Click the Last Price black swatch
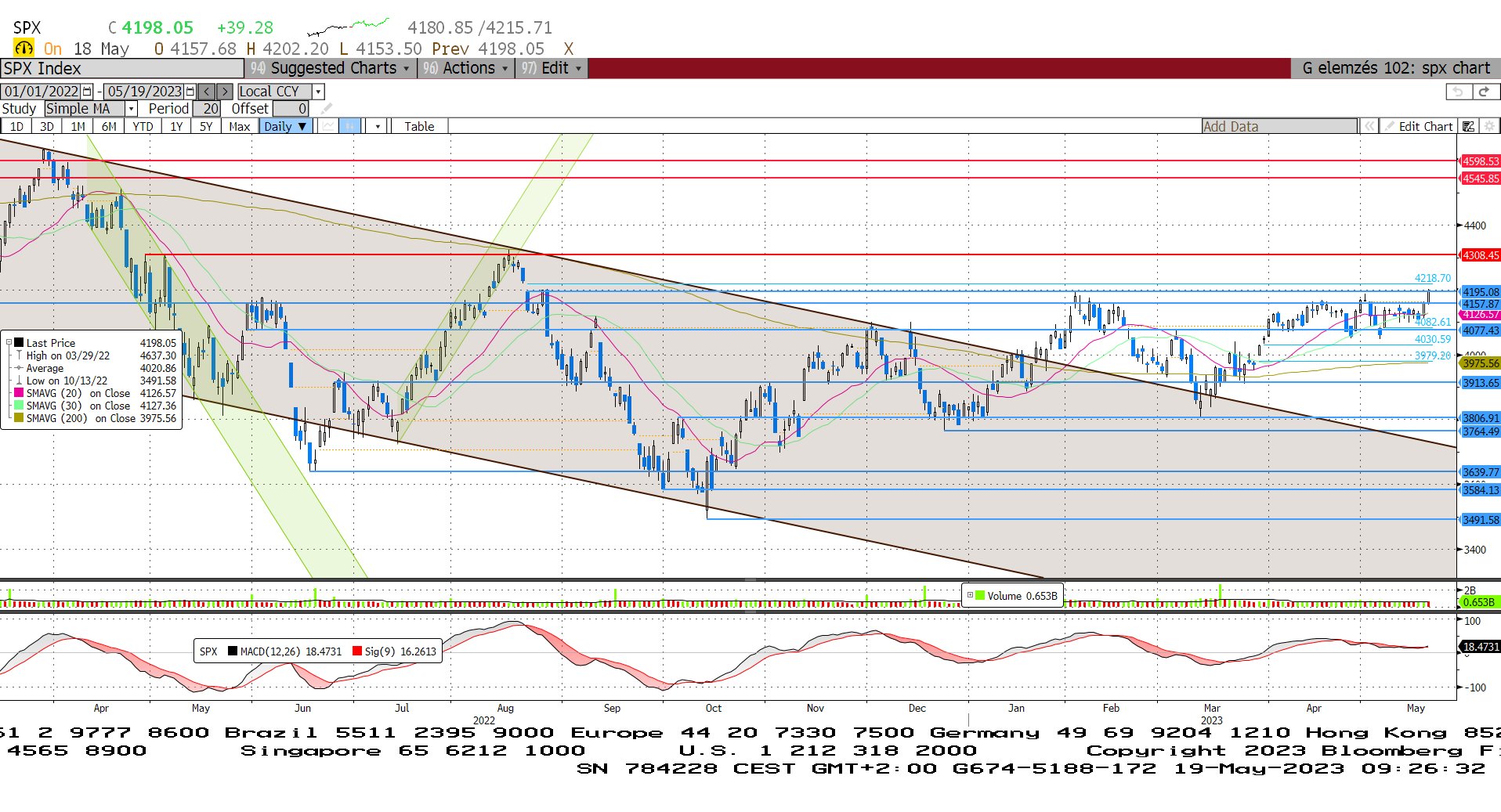 [19, 343]
